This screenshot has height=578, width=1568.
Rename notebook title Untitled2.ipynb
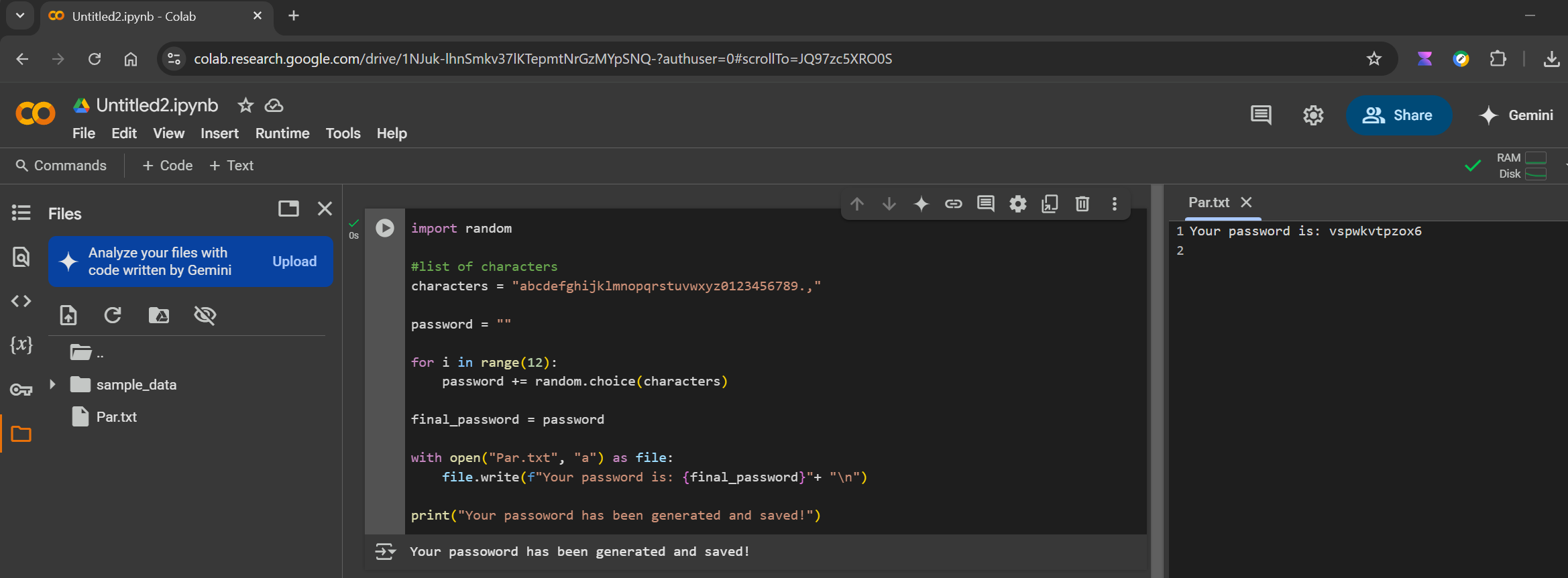pyautogui.click(x=157, y=105)
